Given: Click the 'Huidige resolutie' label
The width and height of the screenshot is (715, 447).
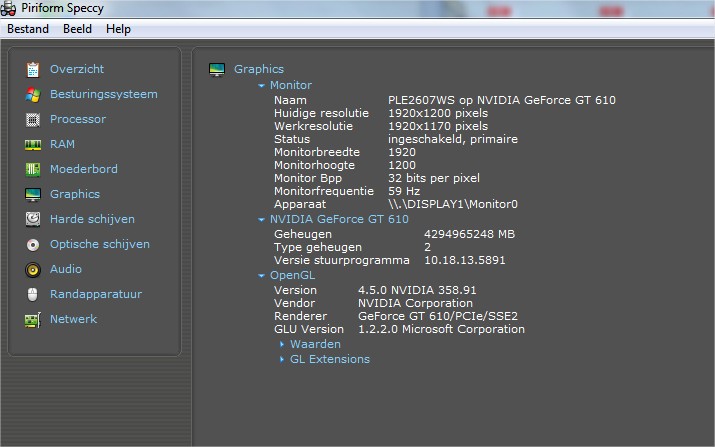Looking at the screenshot, I should pos(321,113).
